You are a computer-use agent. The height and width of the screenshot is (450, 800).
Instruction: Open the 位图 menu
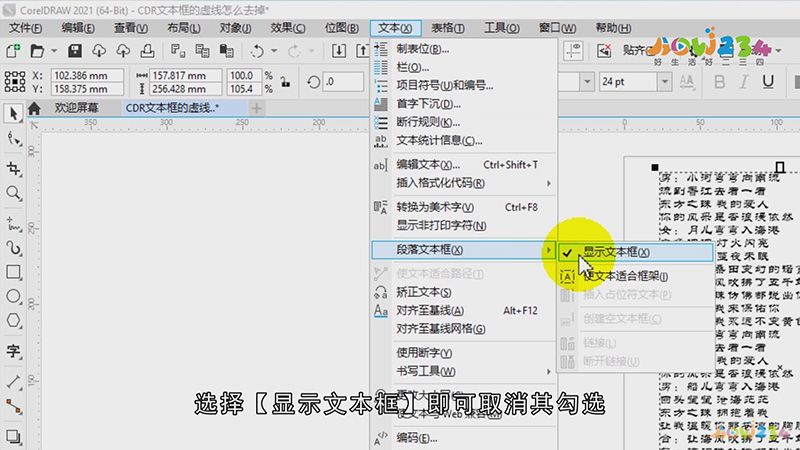(341, 28)
